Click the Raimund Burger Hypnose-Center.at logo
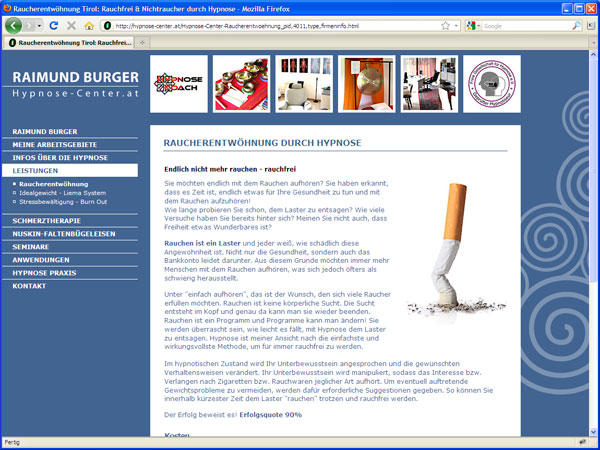 [x=75, y=84]
